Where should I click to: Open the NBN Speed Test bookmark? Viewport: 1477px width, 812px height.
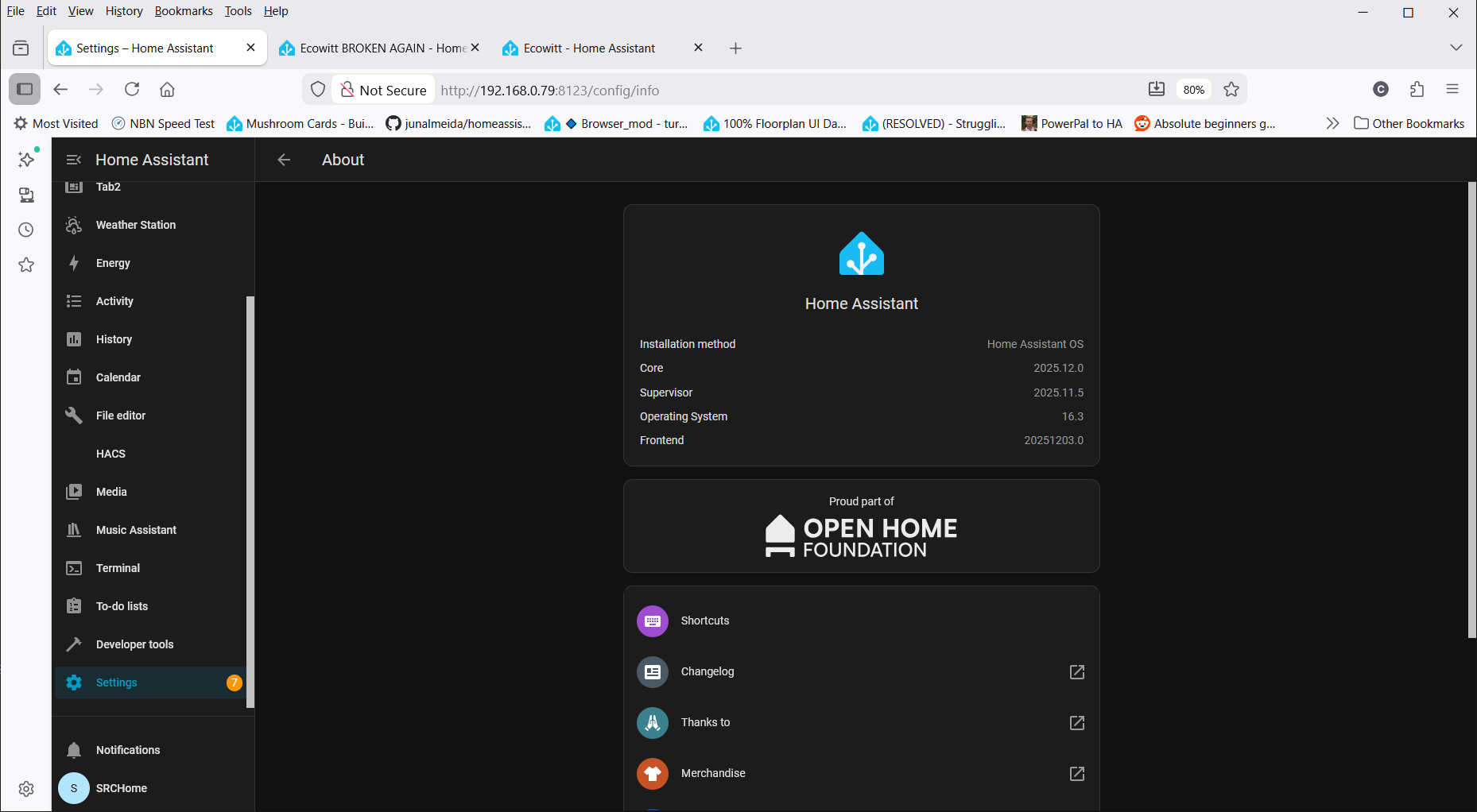[164, 123]
